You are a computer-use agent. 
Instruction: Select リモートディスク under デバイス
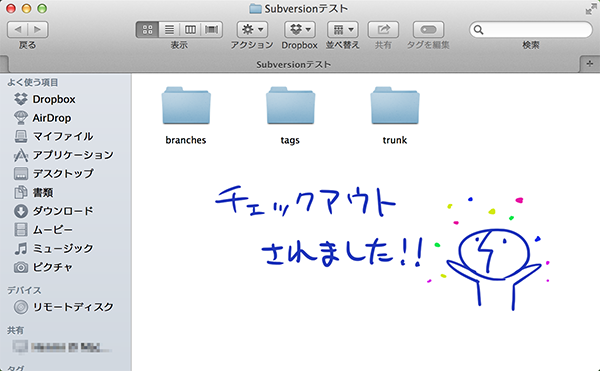[x=64, y=307]
